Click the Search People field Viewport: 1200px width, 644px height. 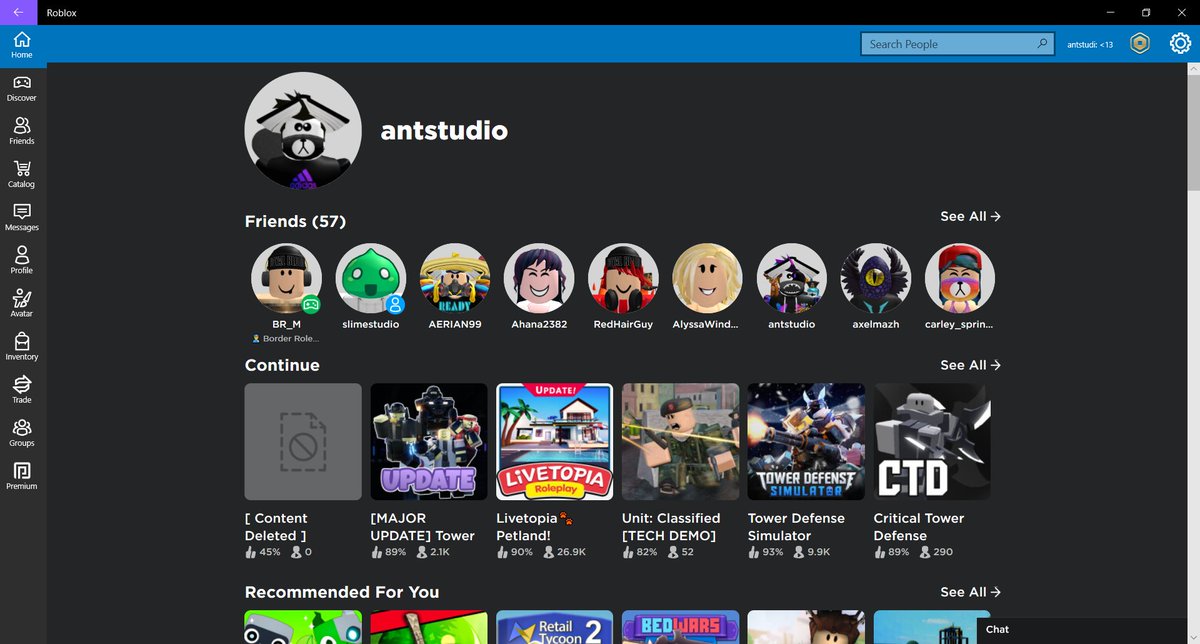pyautogui.click(x=955, y=43)
